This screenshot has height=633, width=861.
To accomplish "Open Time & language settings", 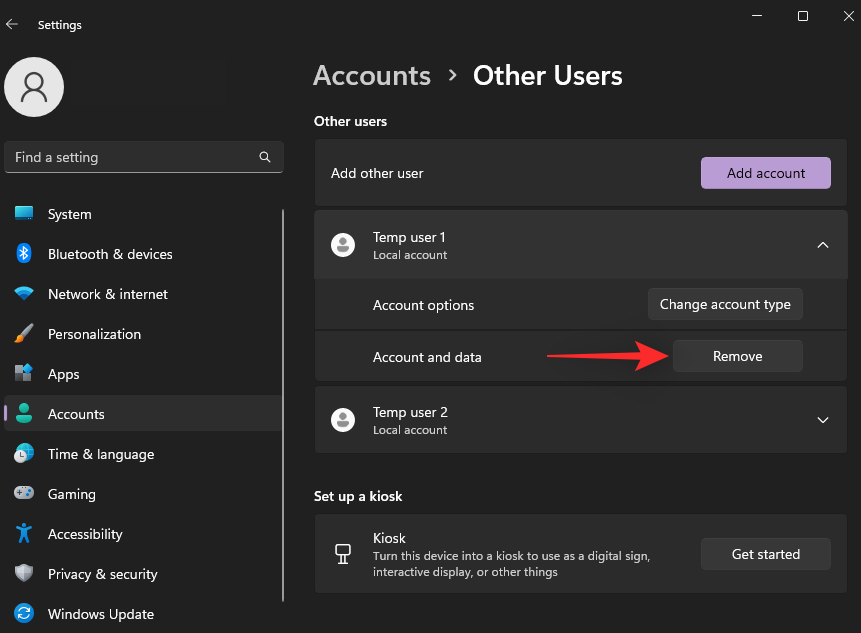I will coord(143,454).
